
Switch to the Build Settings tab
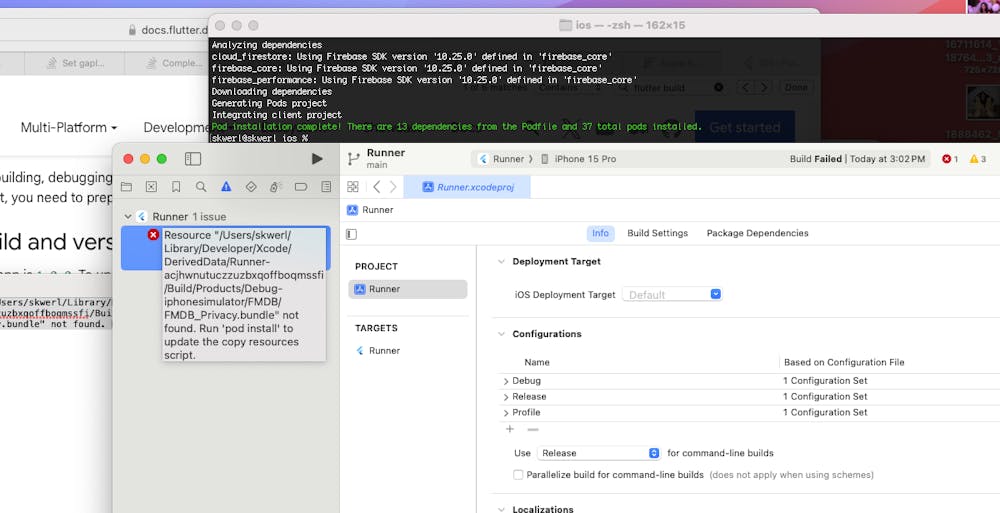(x=658, y=234)
